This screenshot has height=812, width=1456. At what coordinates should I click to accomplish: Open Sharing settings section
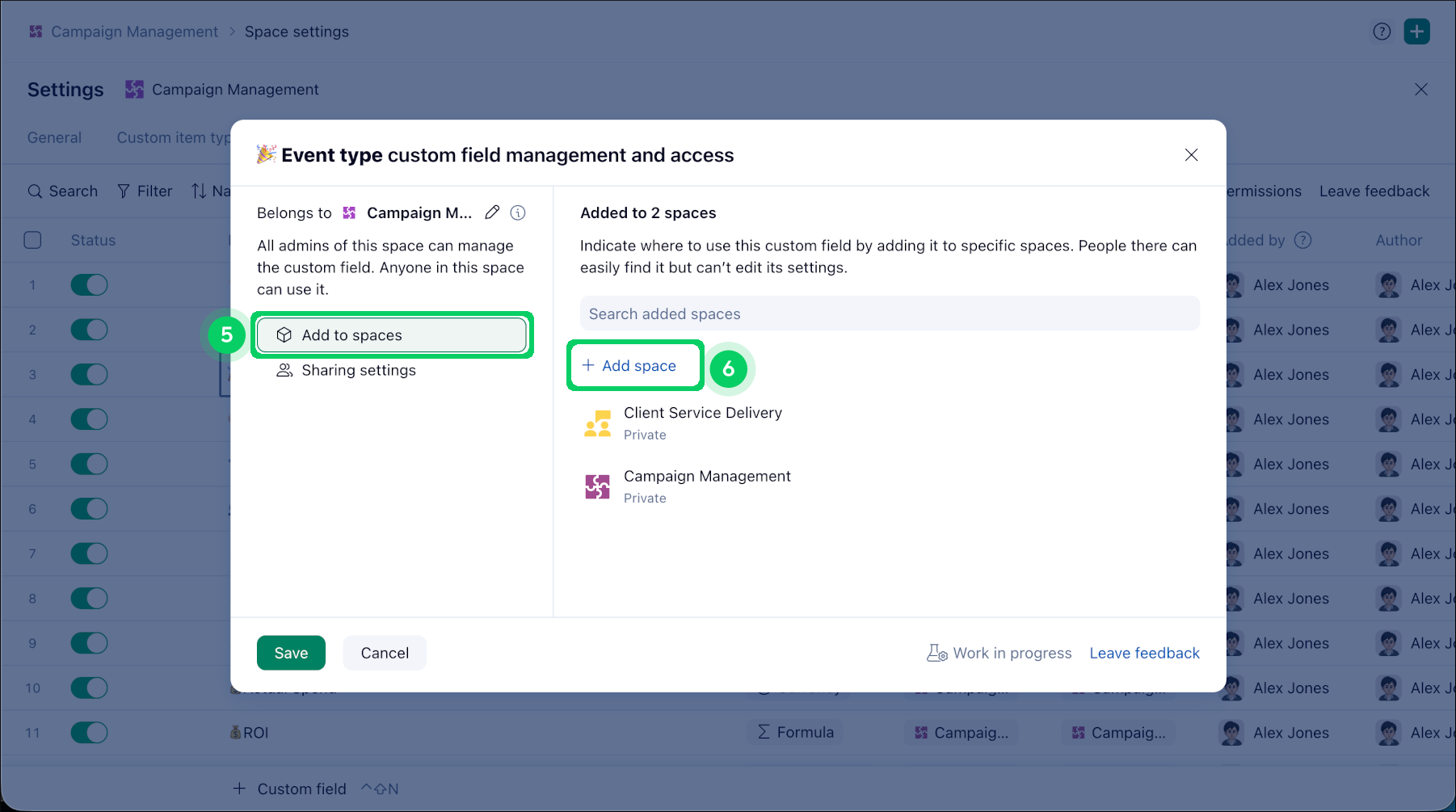pos(346,370)
